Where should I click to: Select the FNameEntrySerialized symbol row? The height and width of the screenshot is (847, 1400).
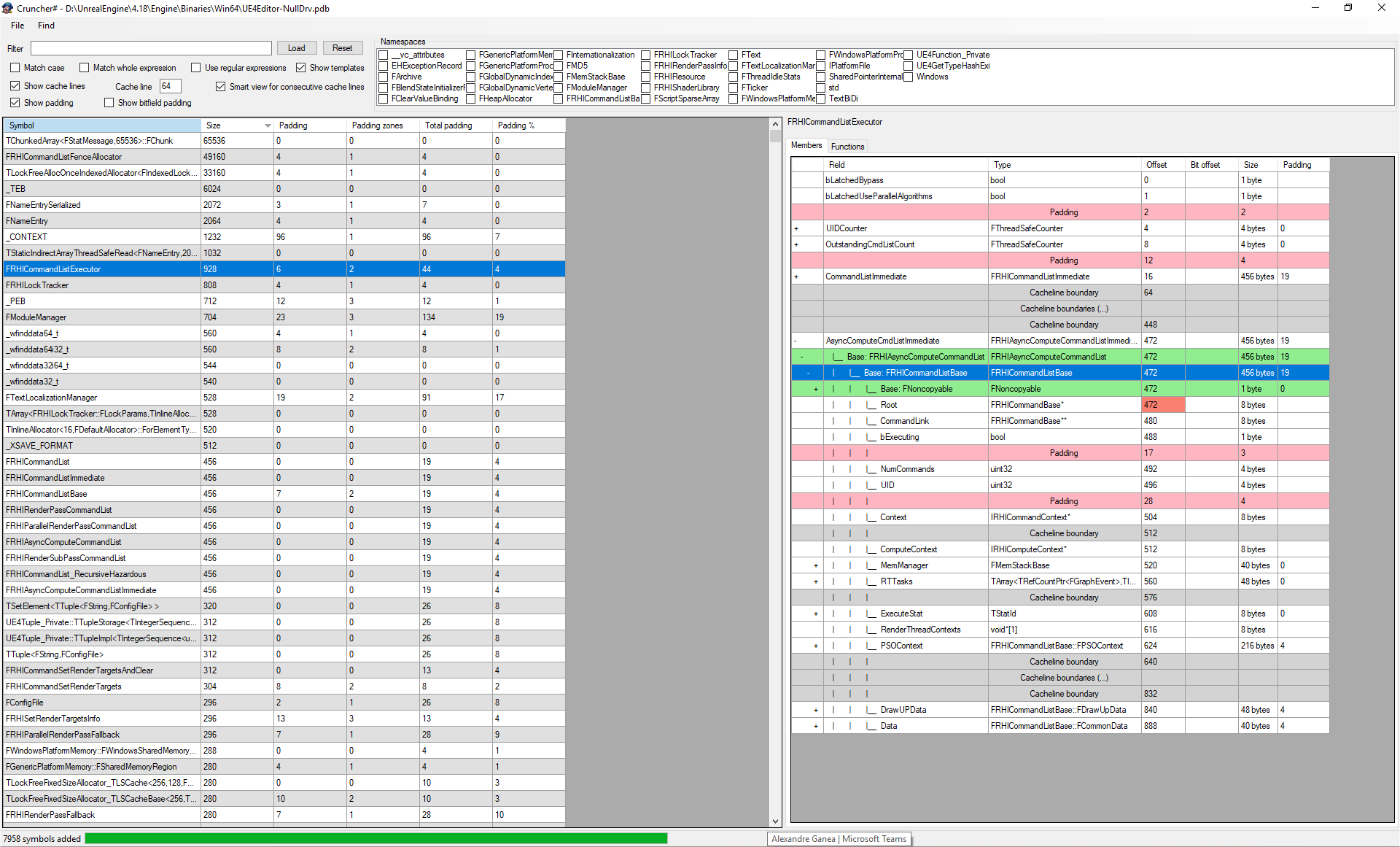284,205
